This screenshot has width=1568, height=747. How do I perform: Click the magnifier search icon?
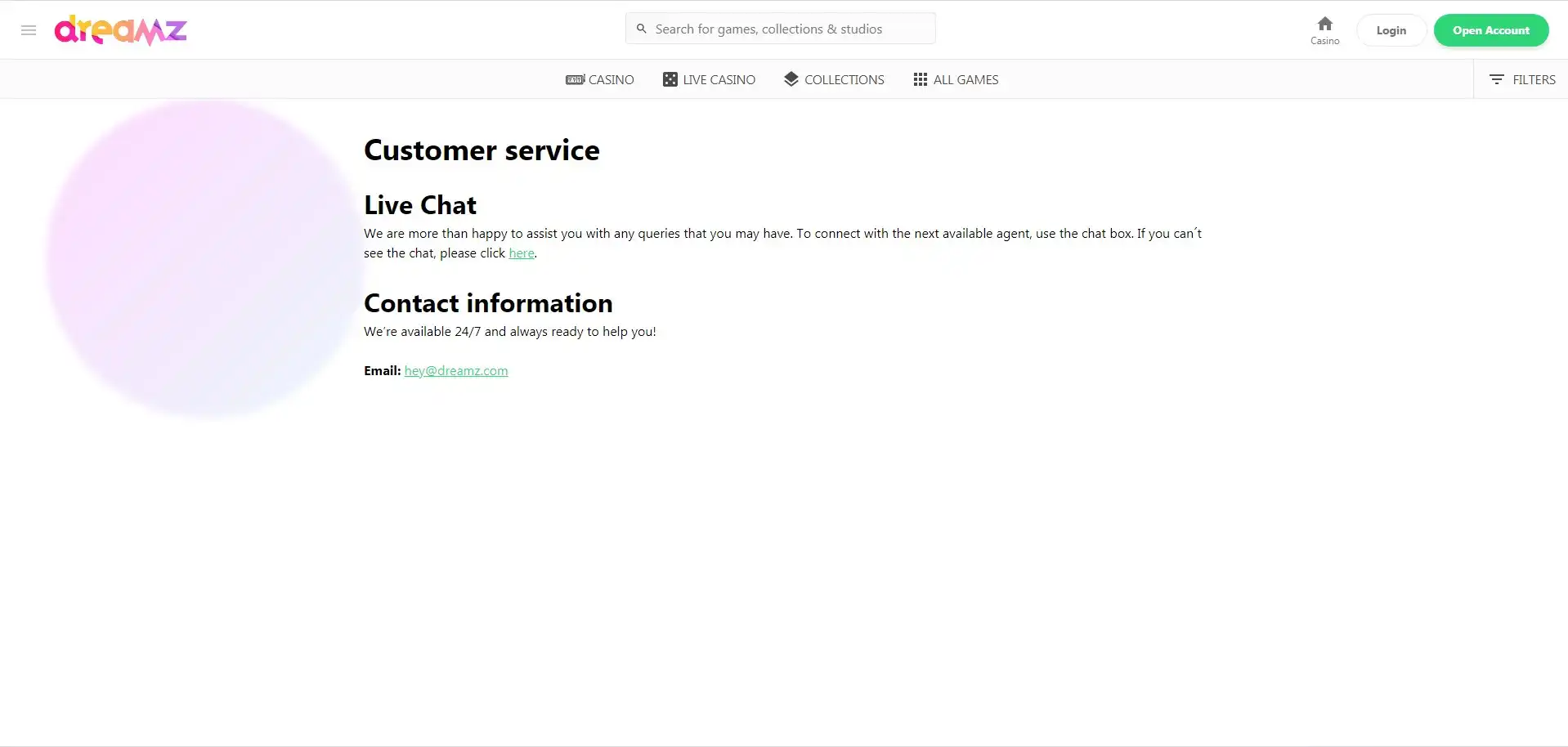[x=642, y=29]
